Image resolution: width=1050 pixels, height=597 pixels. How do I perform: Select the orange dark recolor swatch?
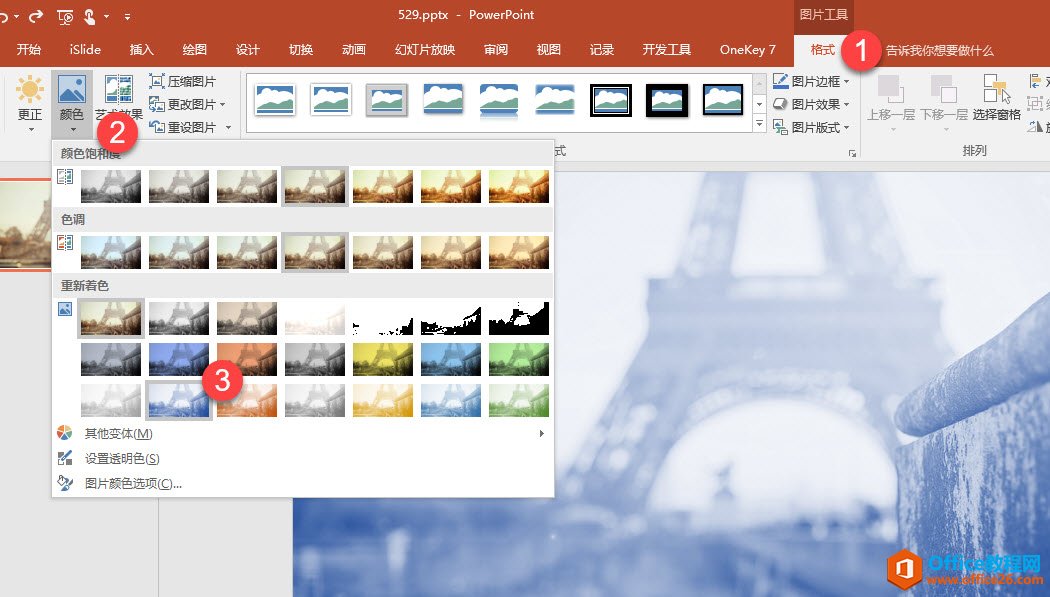[247, 359]
